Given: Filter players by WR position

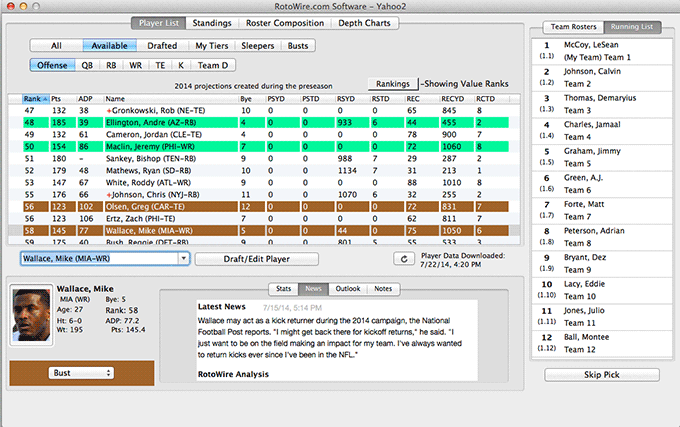Looking at the screenshot, I should point(136,65).
